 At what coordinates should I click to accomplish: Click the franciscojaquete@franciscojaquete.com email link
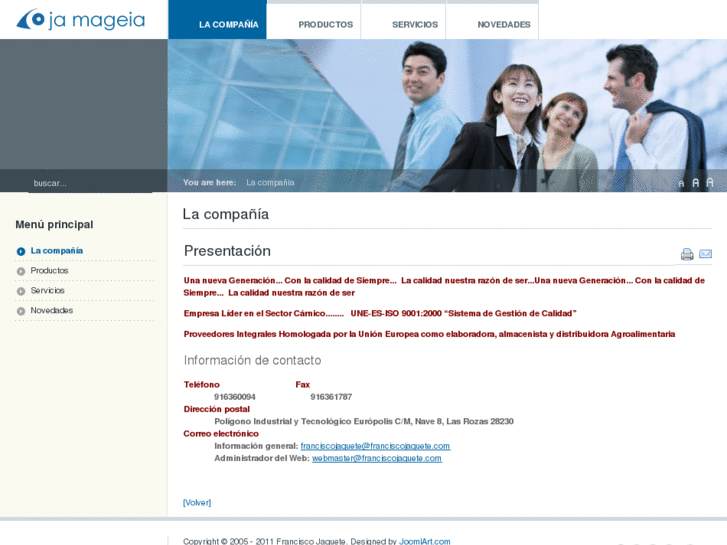pyautogui.click(x=375, y=446)
